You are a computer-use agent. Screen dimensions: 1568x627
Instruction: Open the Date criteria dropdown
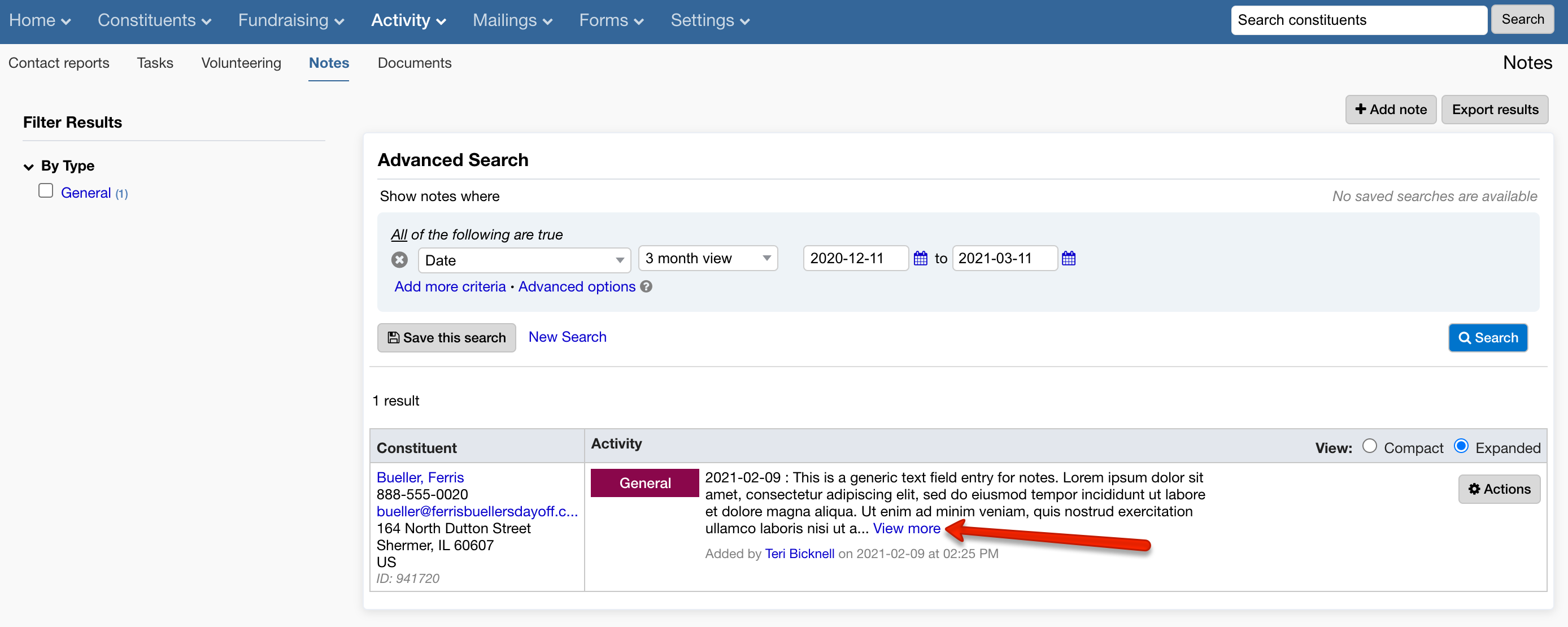click(x=524, y=260)
